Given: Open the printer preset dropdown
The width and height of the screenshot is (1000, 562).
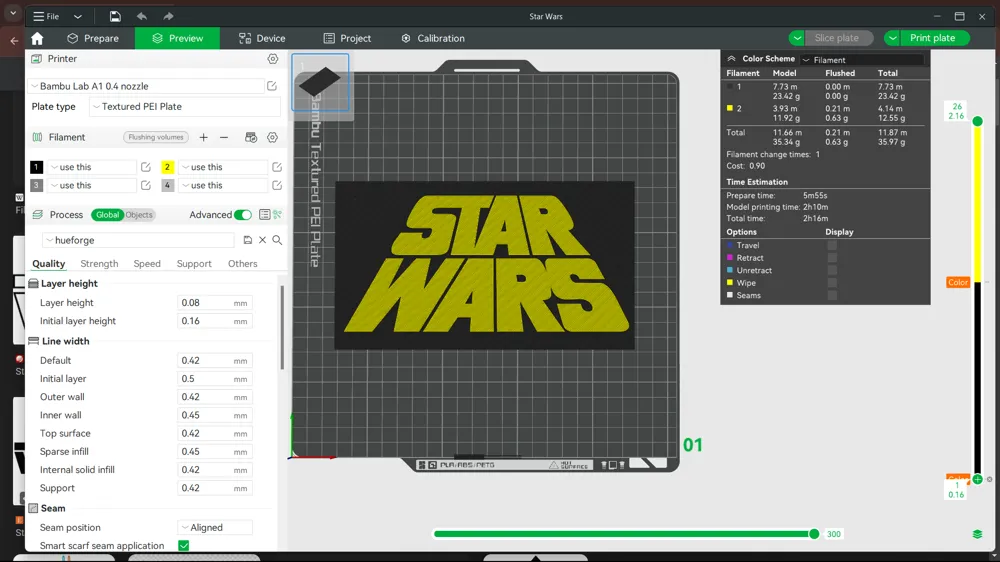Looking at the screenshot, I should (x=146, y=86).
